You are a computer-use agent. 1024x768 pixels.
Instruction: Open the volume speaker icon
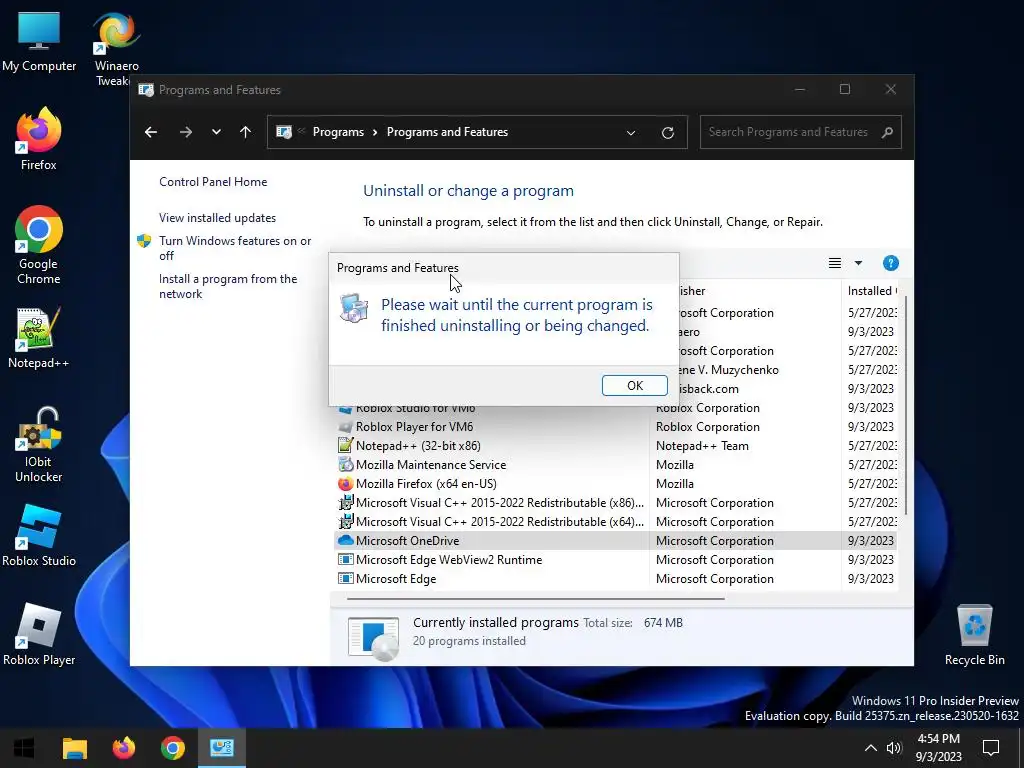[894, 748]
